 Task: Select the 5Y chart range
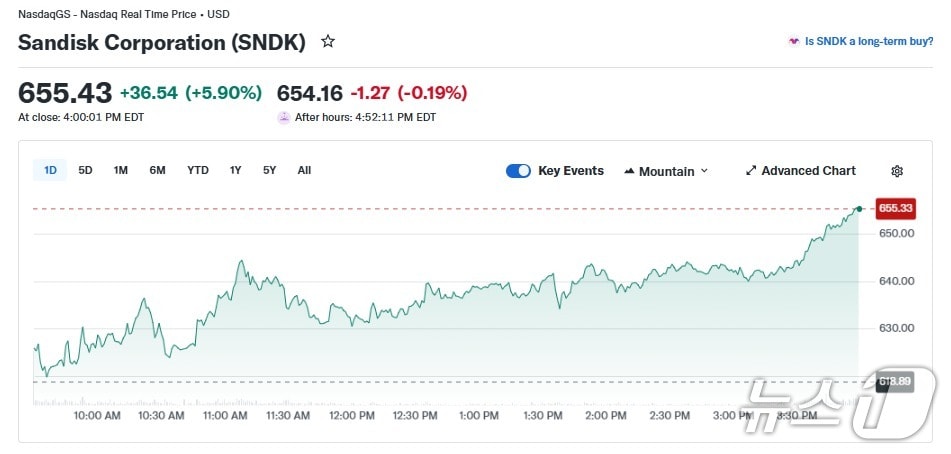pyautogui.click(x=270, y=170)
